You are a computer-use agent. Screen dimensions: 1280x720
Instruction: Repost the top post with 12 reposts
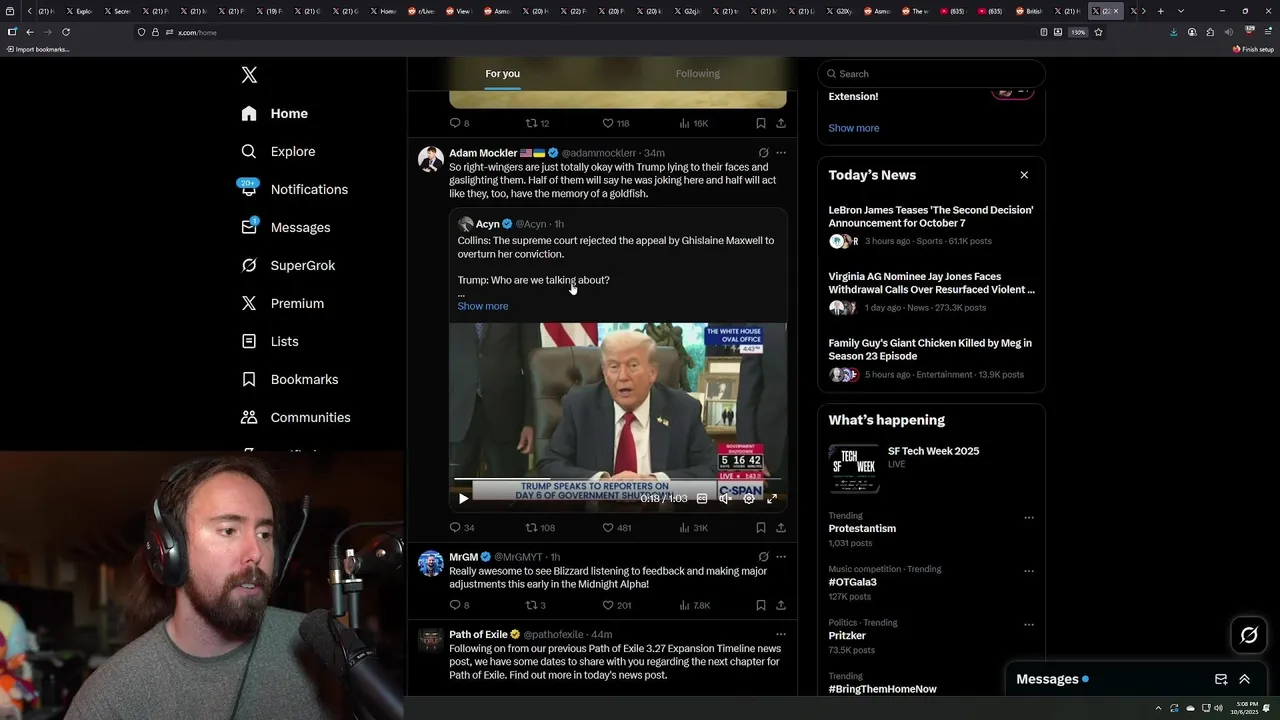coord(538,124)
